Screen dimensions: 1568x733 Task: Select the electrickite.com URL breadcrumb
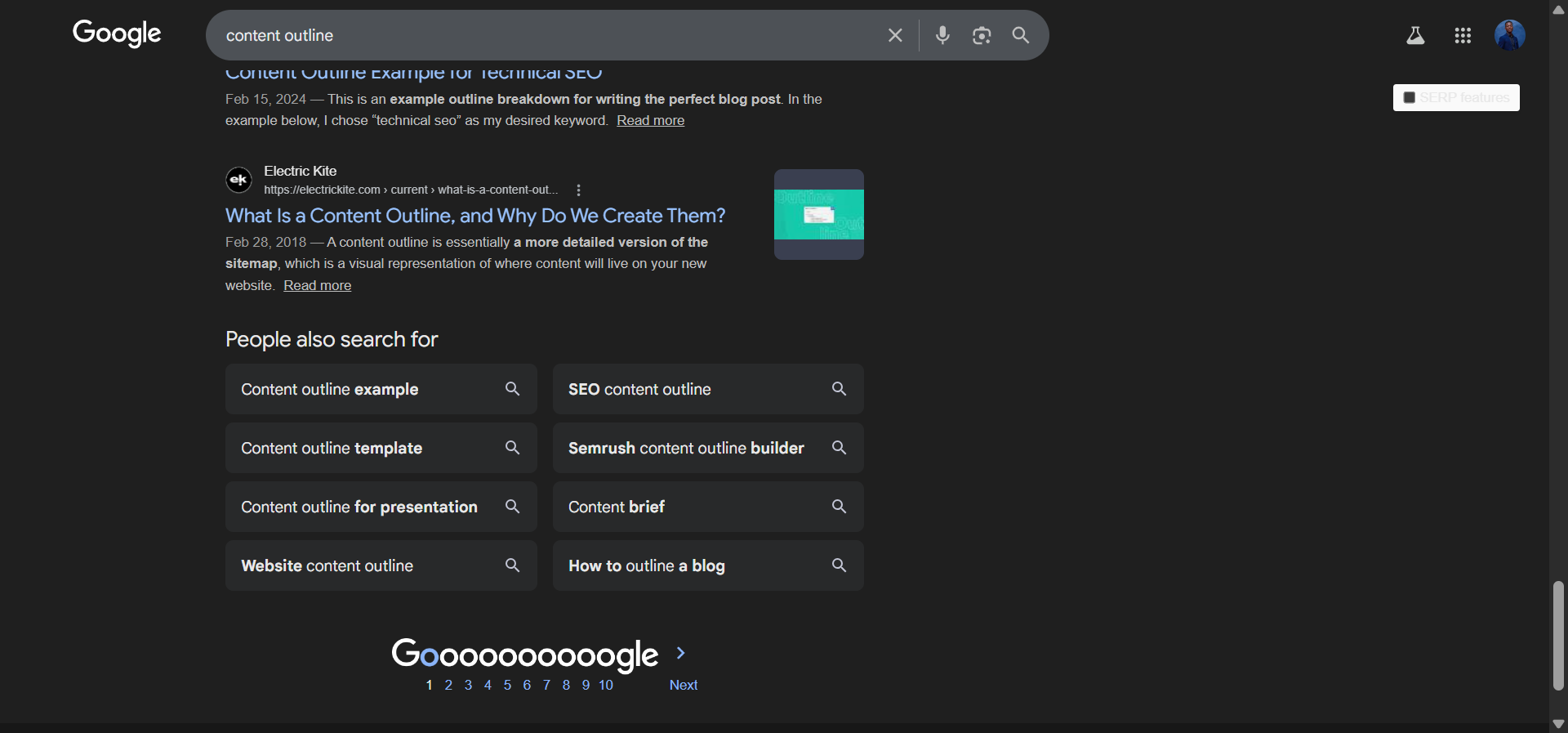pyautogui.click(x=411, y=190)
